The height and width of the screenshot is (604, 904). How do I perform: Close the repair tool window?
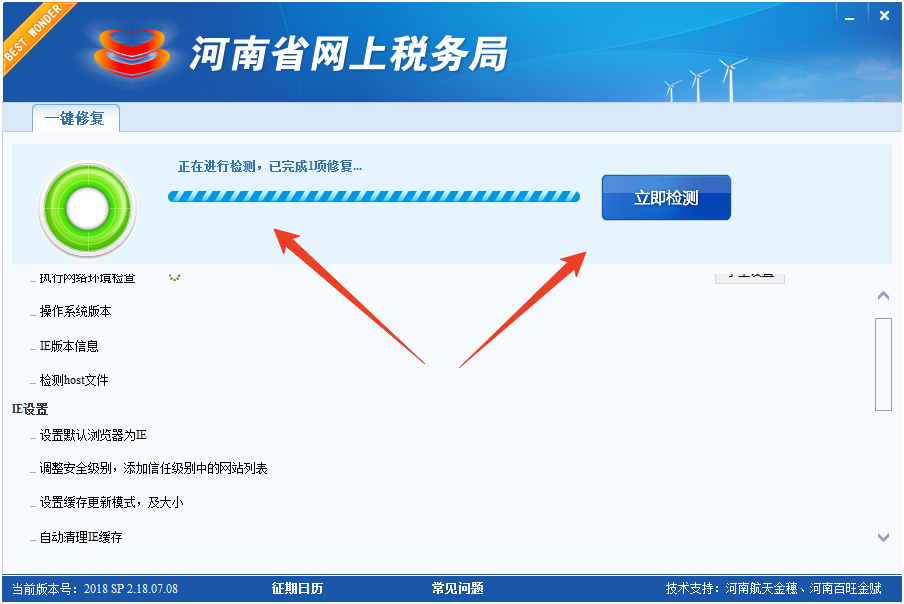click(x=884, y=15)
